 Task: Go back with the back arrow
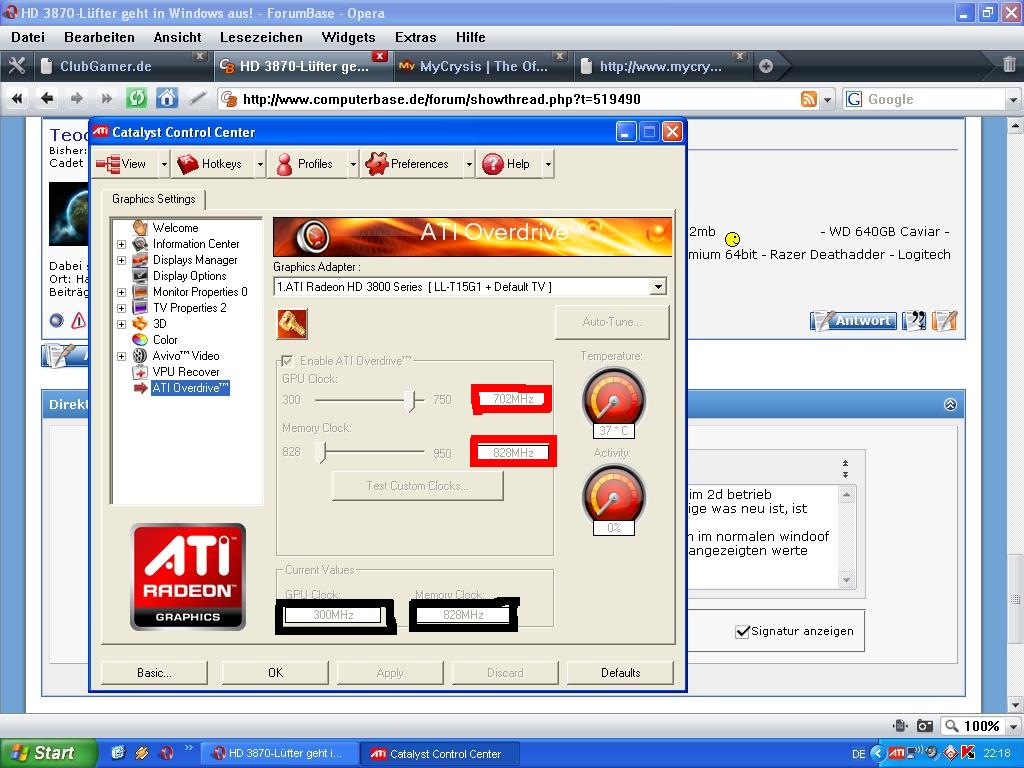[x=46, y=99]
